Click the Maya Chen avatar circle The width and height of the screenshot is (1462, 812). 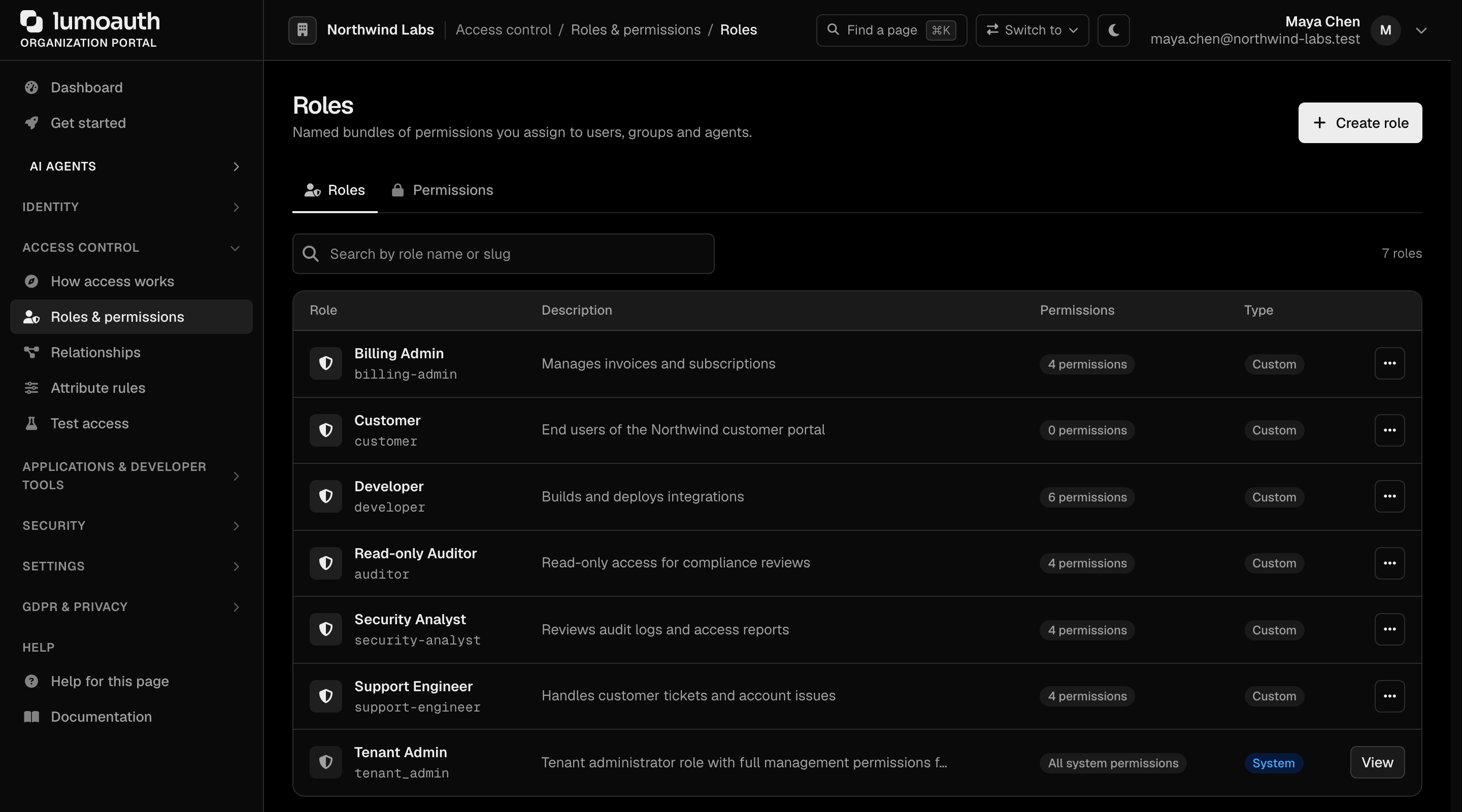coord(1385,30)
